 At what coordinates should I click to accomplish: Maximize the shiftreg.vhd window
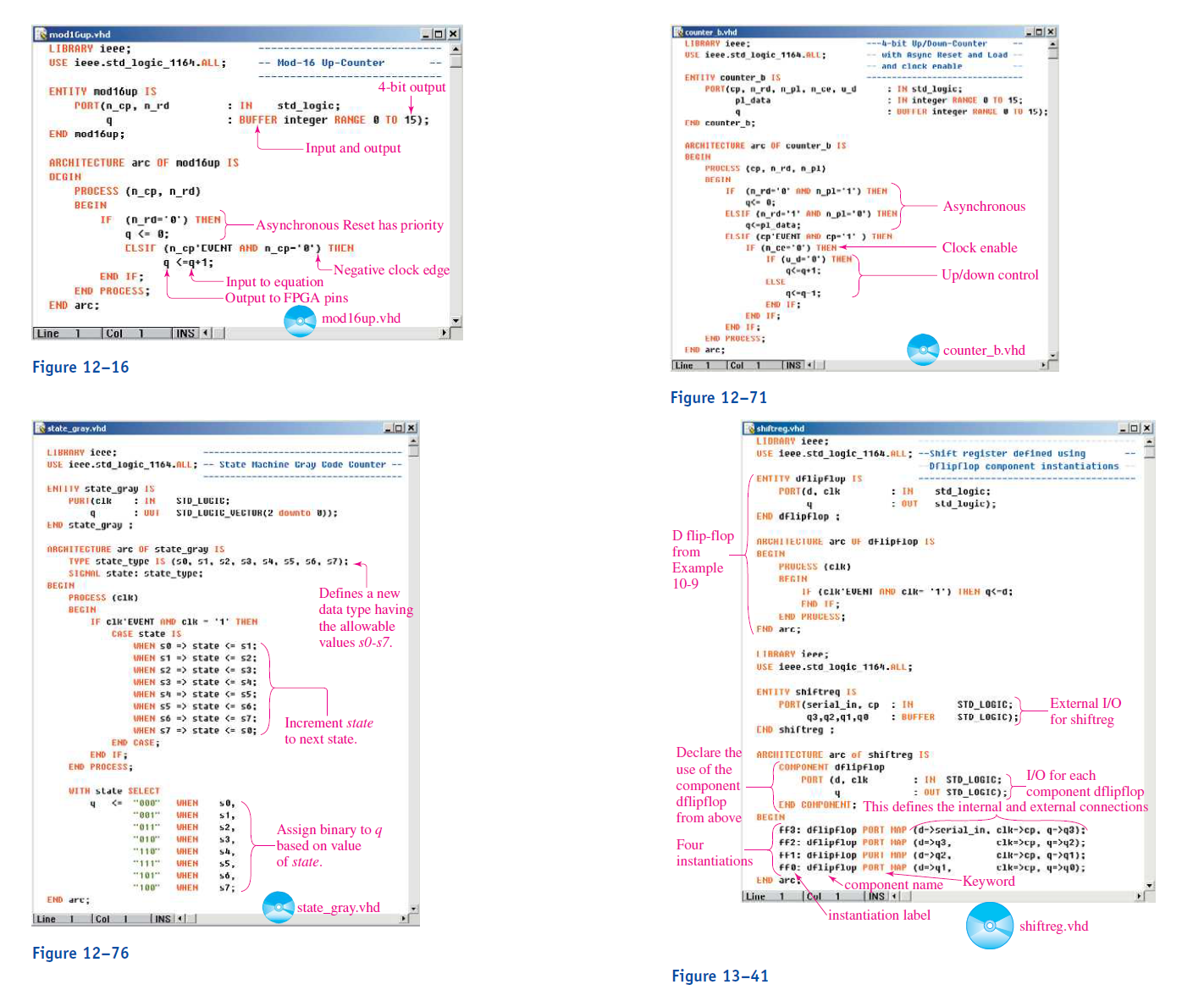[1135, 428]
